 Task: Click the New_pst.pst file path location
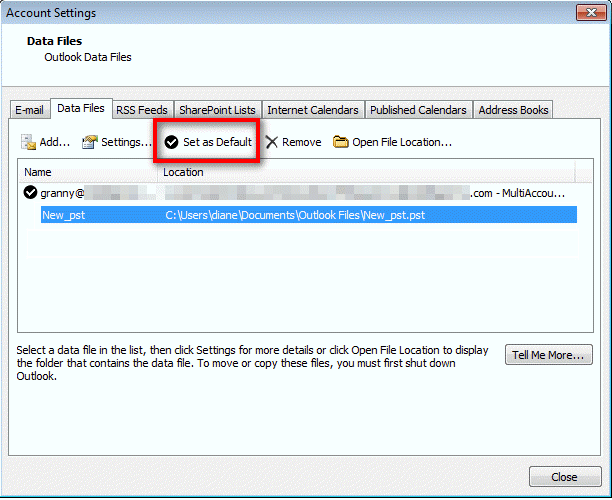tap(295, 215)
